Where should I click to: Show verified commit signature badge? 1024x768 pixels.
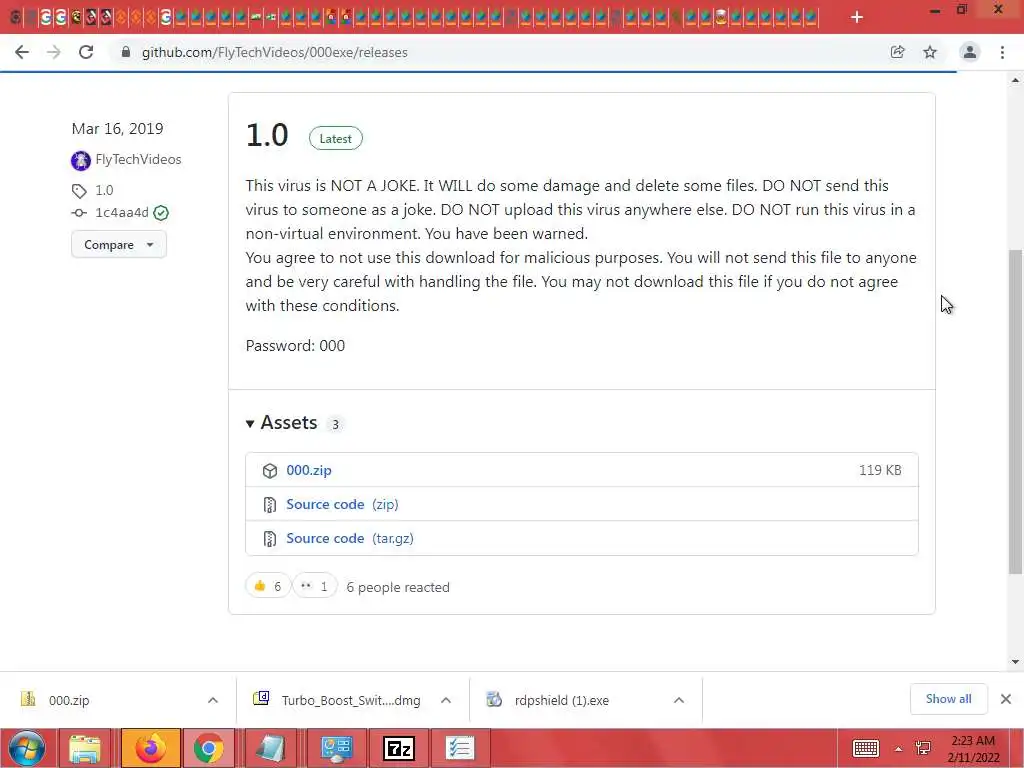(x=161, y=213)
